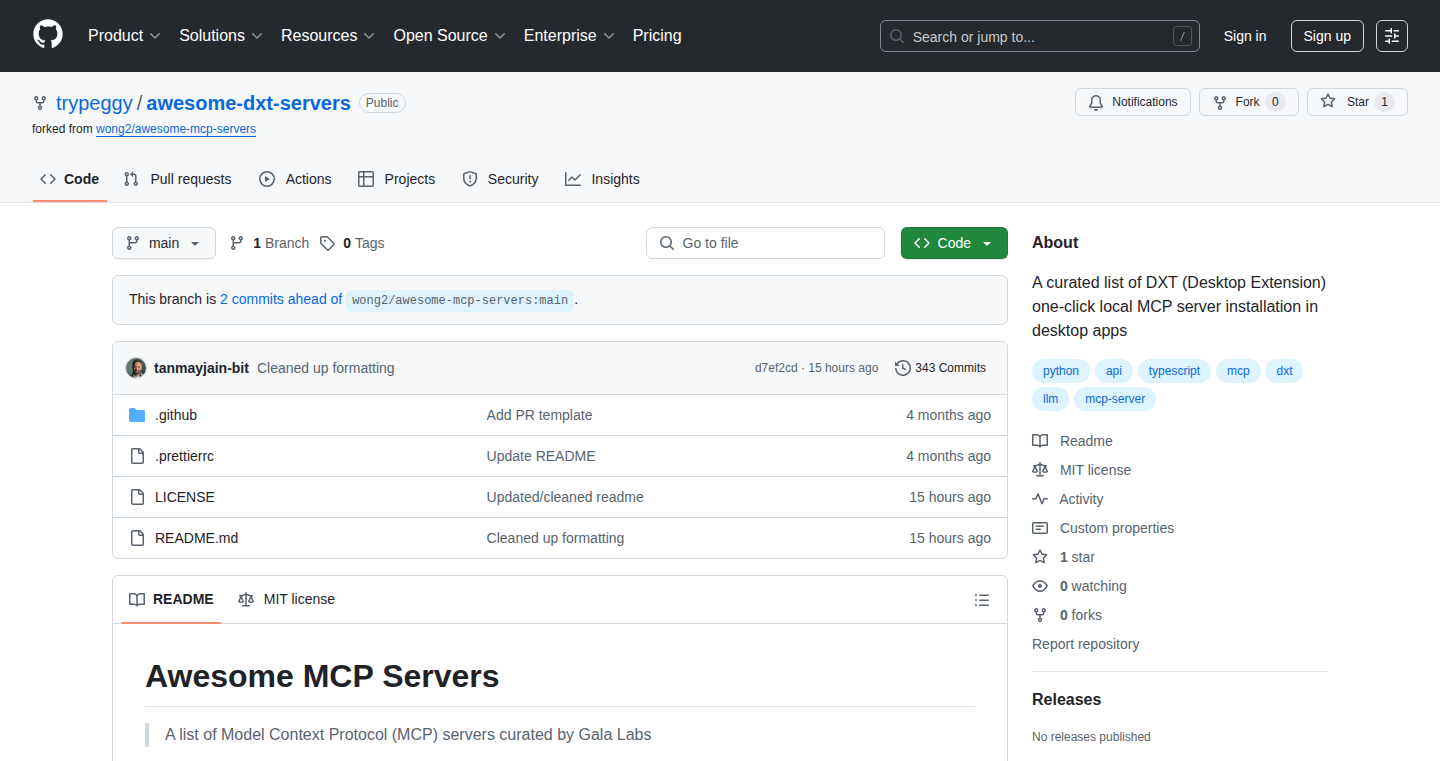Open the main branch selector dropdown

(x=164, y=243)
